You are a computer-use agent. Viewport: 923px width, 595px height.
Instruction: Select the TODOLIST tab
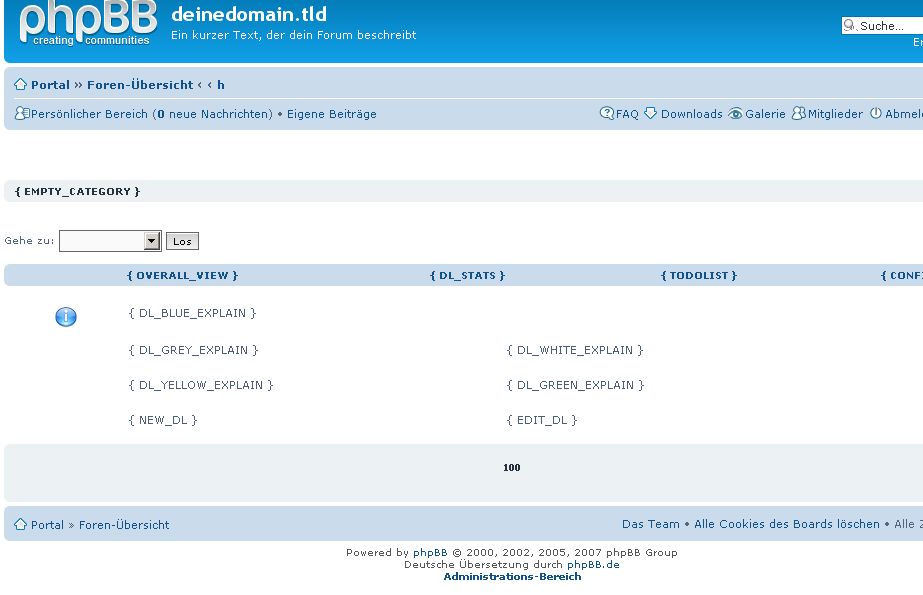click(699, 276)
